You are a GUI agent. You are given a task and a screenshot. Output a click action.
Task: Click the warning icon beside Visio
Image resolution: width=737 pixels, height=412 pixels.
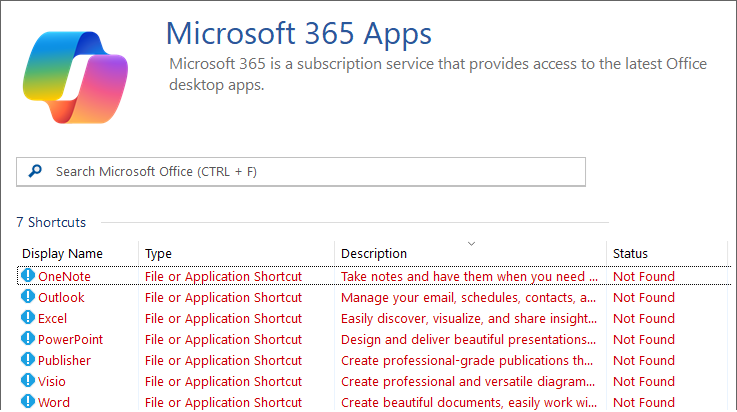(28, 381)
